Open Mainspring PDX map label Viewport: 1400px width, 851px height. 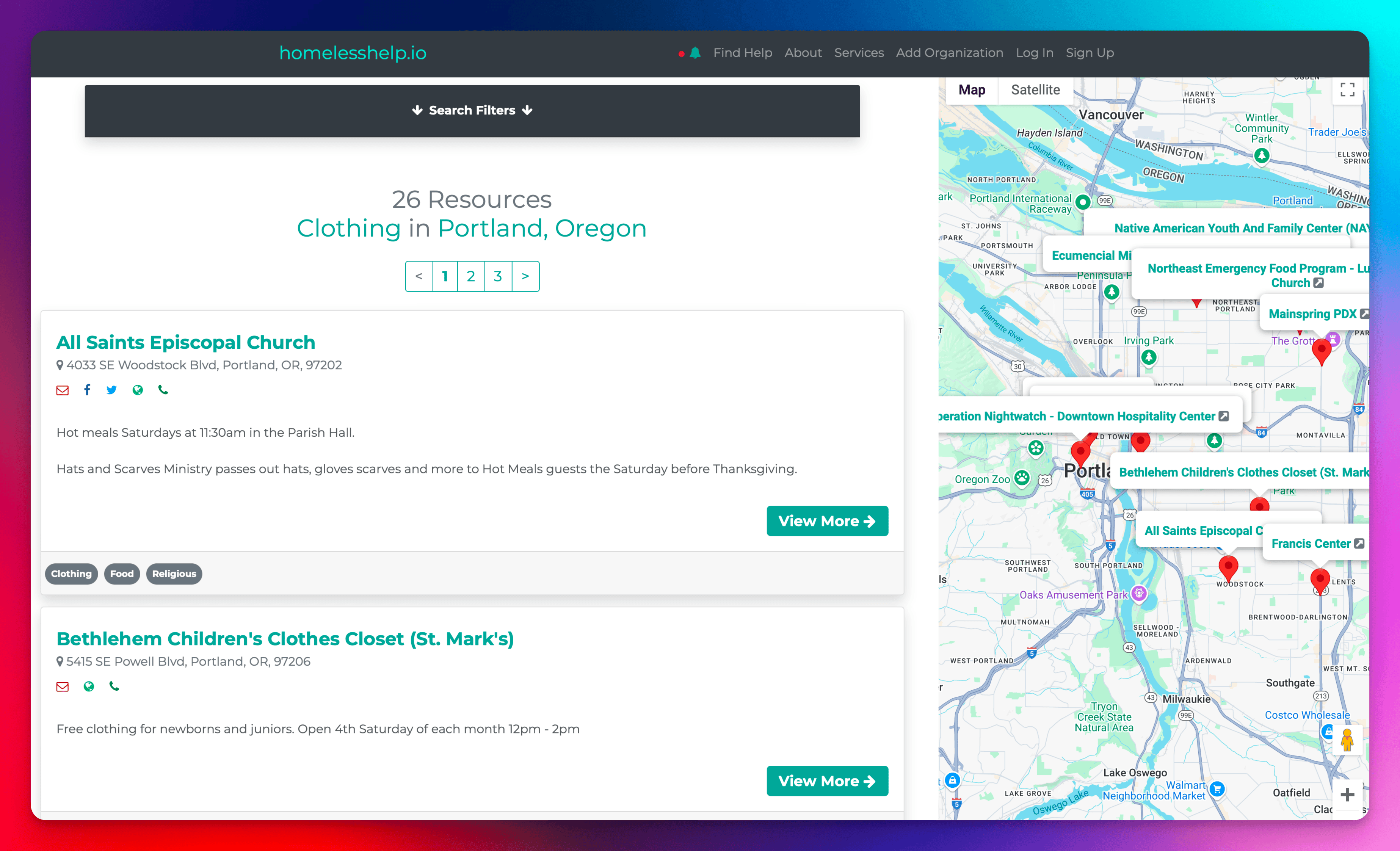coord(1312,313)
